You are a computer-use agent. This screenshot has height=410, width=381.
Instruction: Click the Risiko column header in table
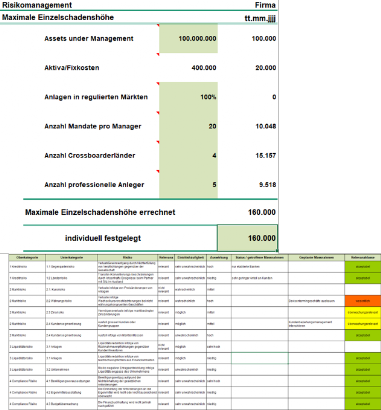tap(127, 258)
